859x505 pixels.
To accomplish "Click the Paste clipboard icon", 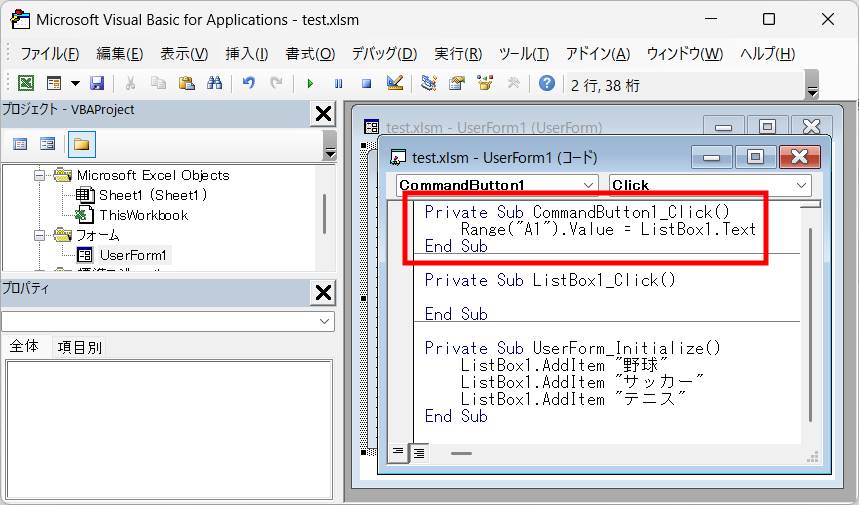I will click(x=186, y=83).
